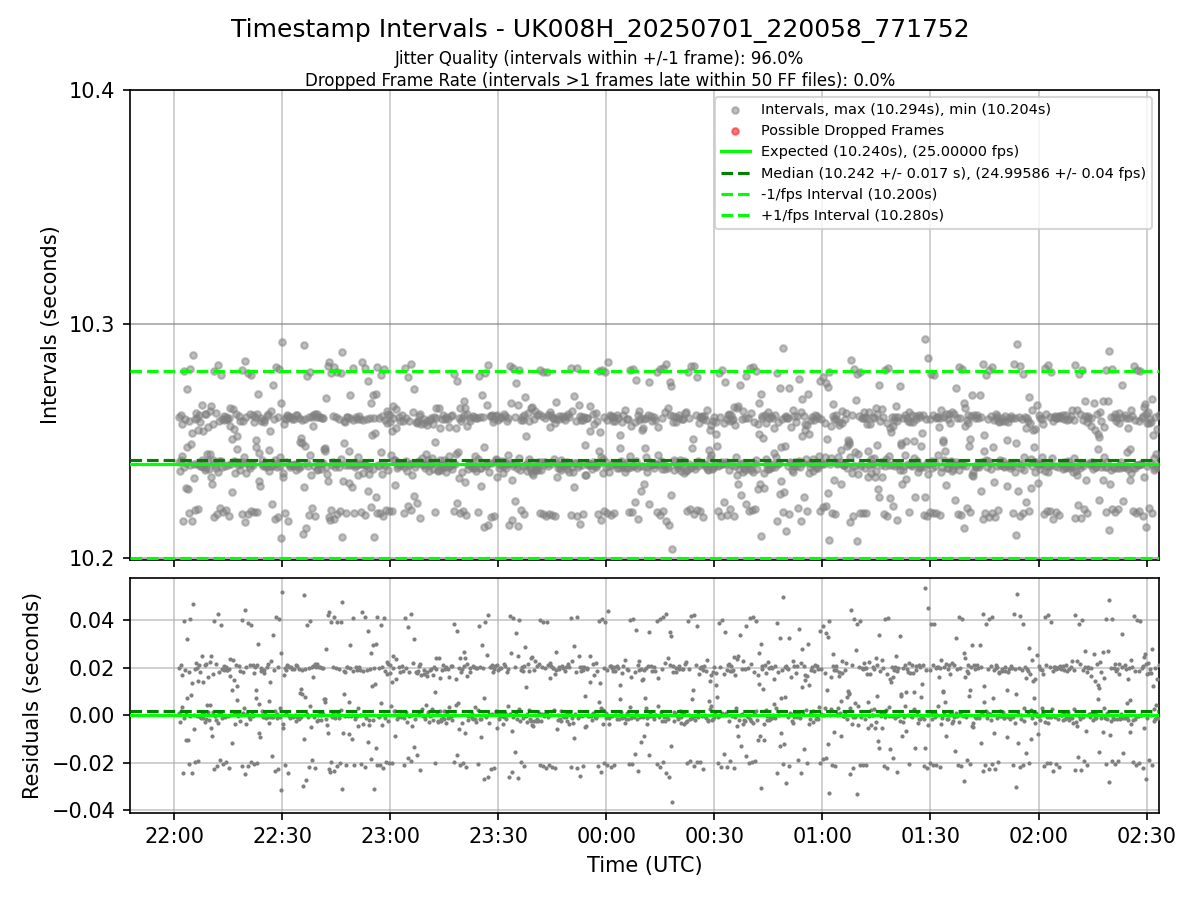This screenshot has width=1200, height=900.
Task: Click the solid green line sample beside 'Expected' in the legend
Action: click(735, 152)
